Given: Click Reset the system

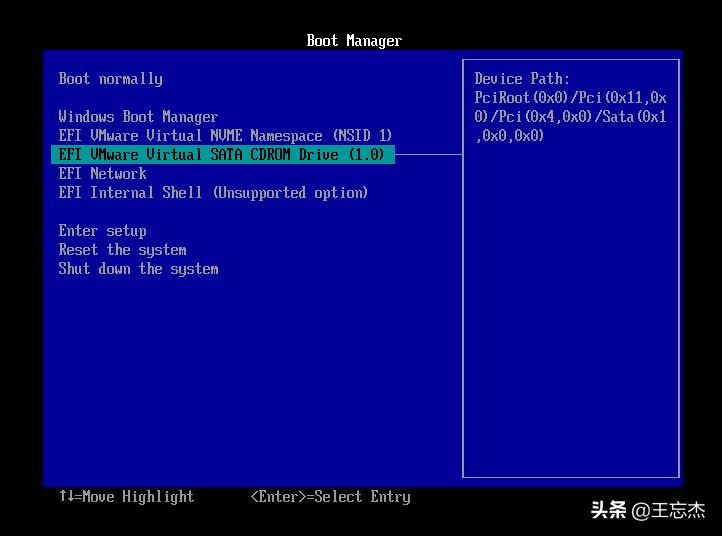Looking at the screenshot, I should click(122, 250).
